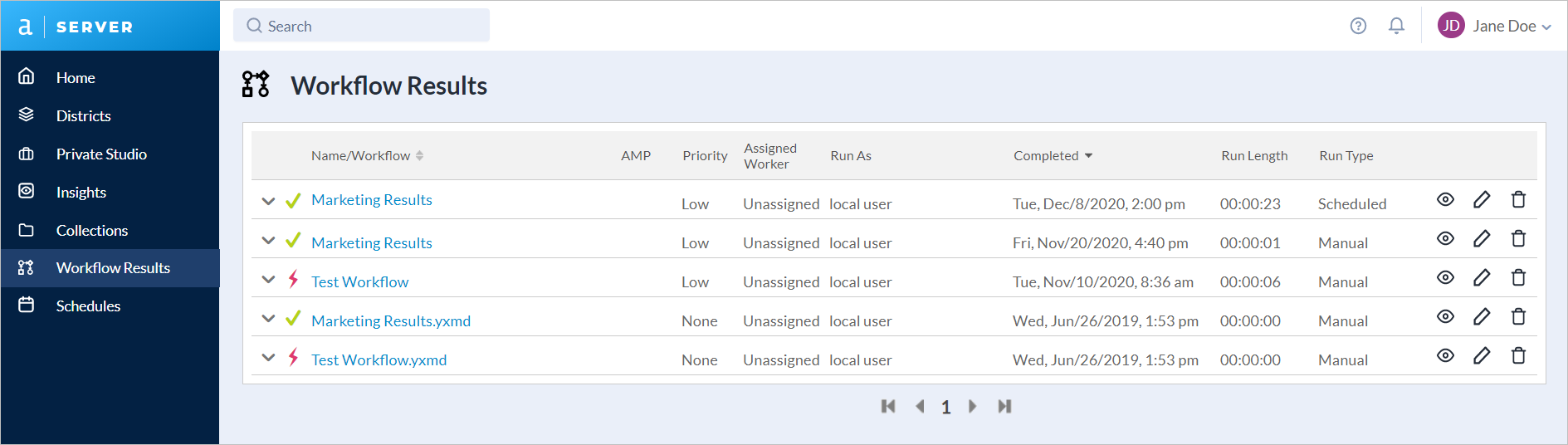Open the Jane Doe user dropdown
The width and height of the screenshot is (1568, 445).
tap(1495, 26)
